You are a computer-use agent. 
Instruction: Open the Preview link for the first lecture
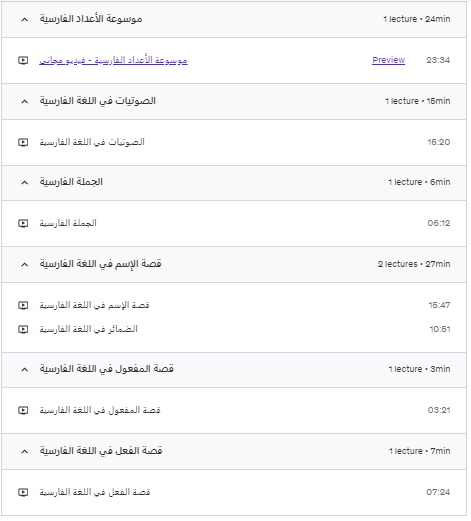pyautogui.click(x=388, y=60)
